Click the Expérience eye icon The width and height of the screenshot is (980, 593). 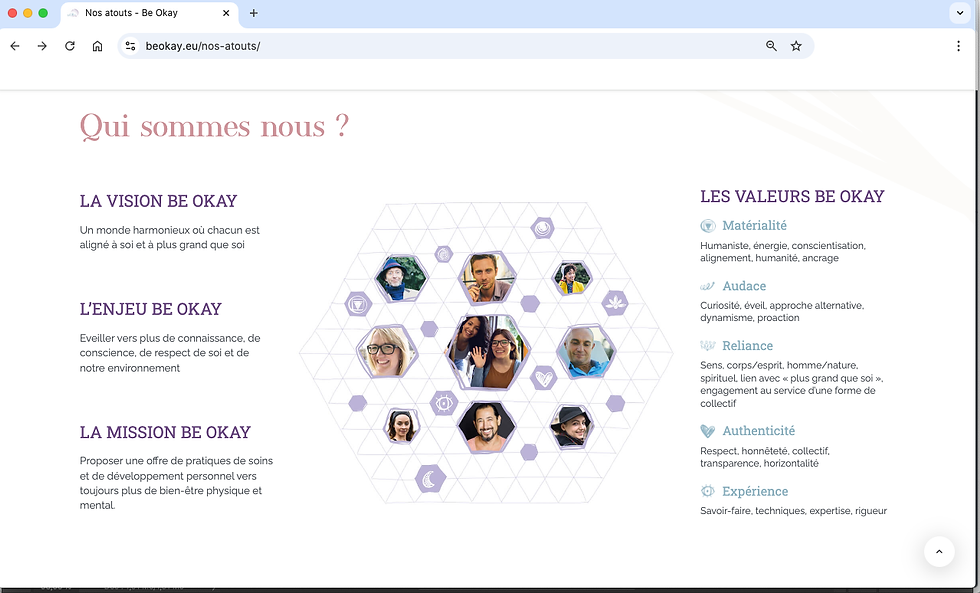click(x=708, y=491)
